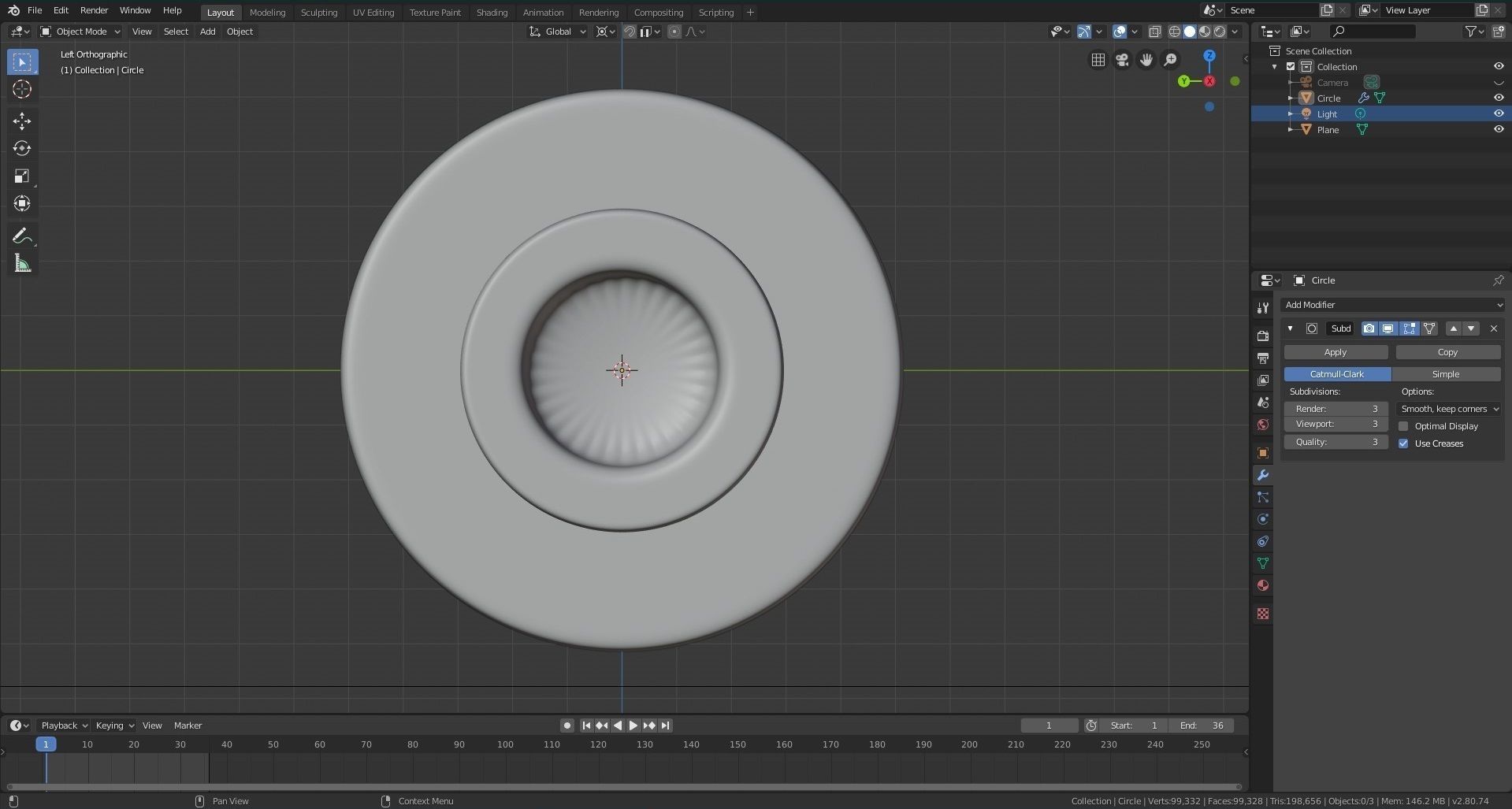
Task: Open the Modifier Properties tab (wrench icon)
Action: tap(1263, 475)
